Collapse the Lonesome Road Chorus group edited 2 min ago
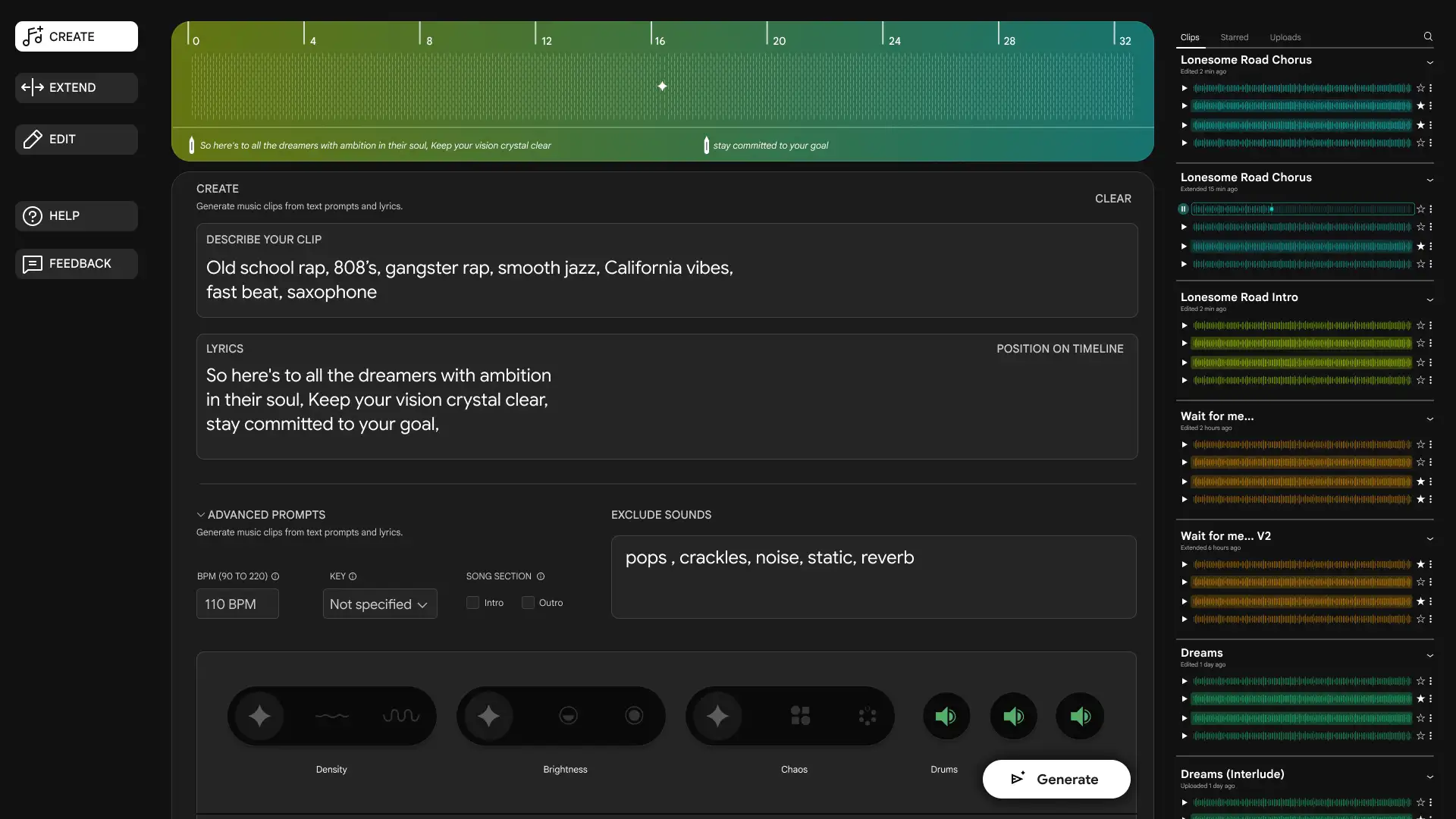1456x819 pixels. click(x=1429, y=63)
